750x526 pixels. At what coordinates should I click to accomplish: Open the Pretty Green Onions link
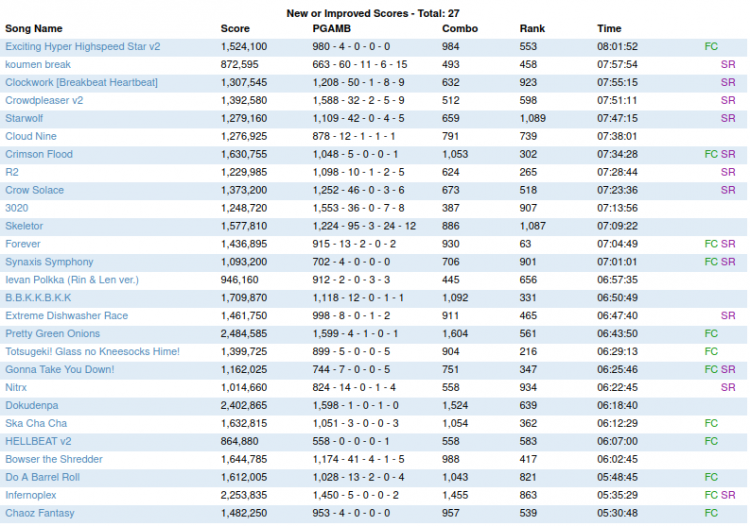(x=53, y=333)
